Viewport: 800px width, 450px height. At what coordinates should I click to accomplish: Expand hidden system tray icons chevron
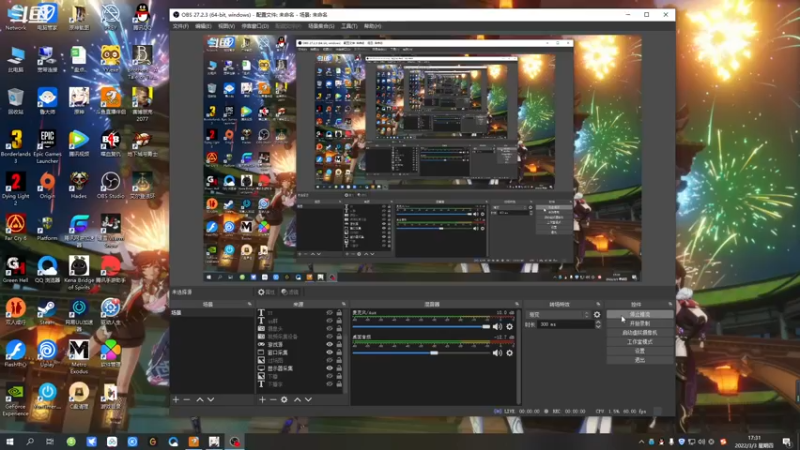point(641,442)
